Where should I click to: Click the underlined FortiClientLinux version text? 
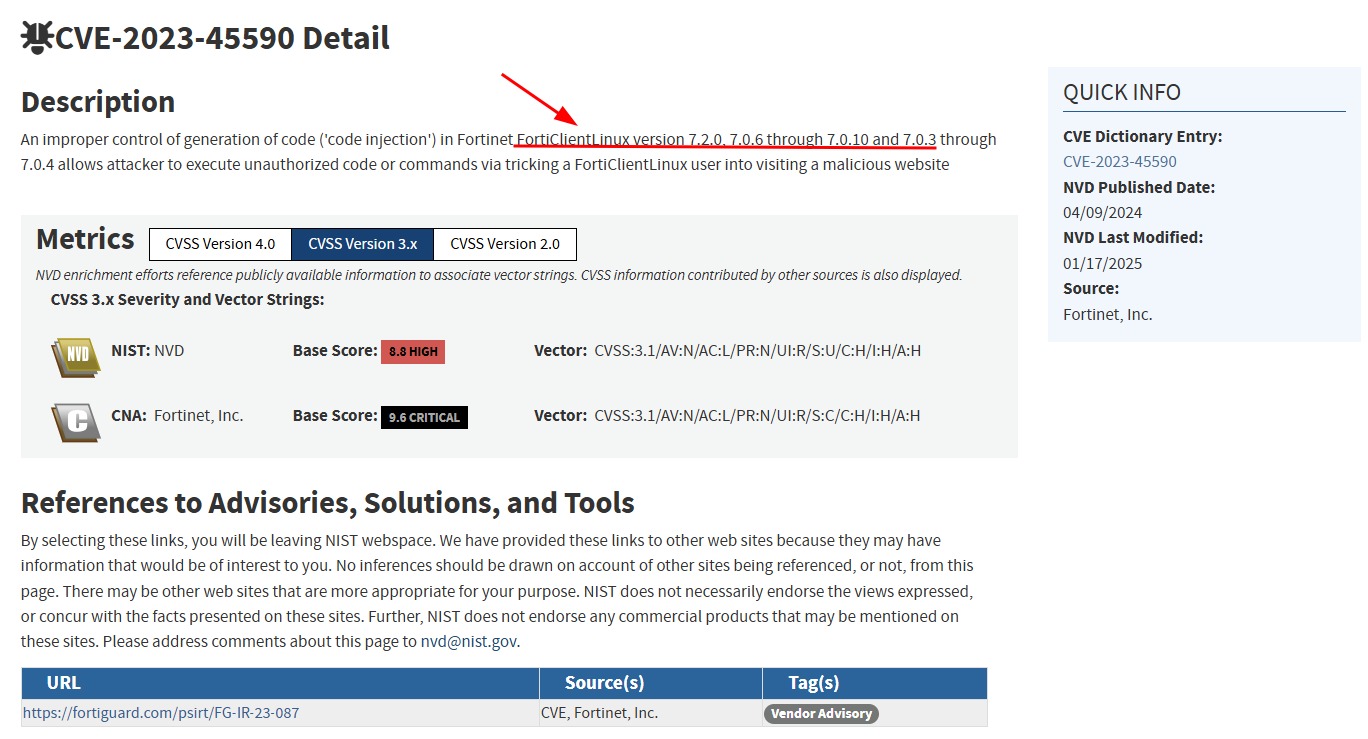[726, 139]
